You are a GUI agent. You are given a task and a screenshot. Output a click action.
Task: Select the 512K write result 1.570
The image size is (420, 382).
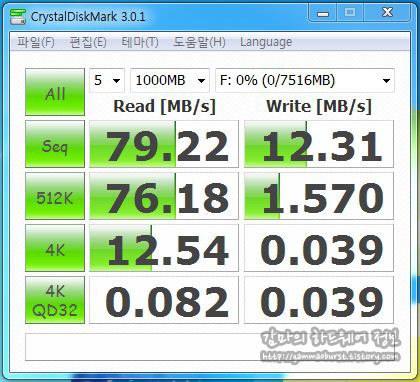(x=319, y=196)
